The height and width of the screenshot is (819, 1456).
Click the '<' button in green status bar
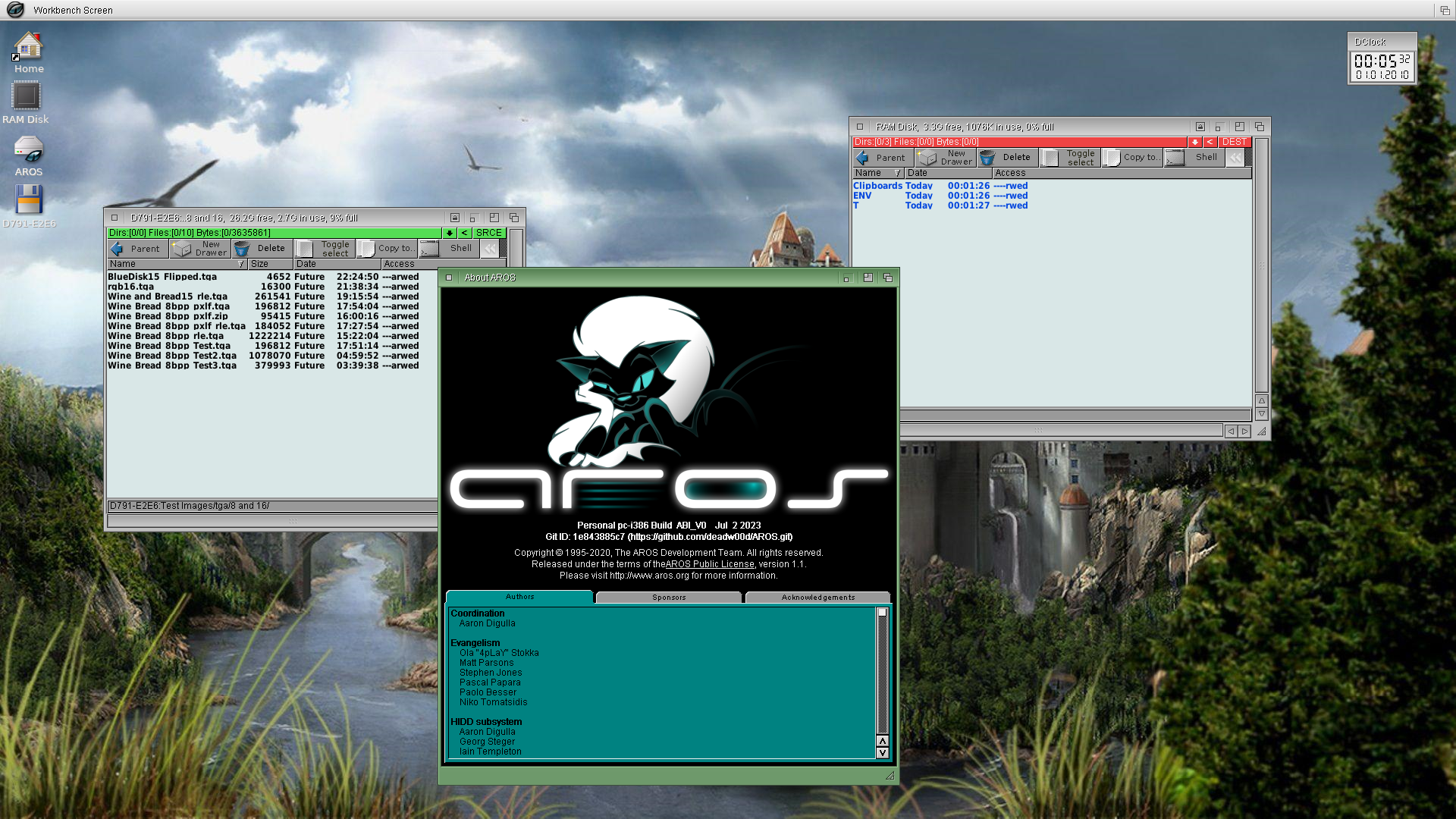point(464,233)
